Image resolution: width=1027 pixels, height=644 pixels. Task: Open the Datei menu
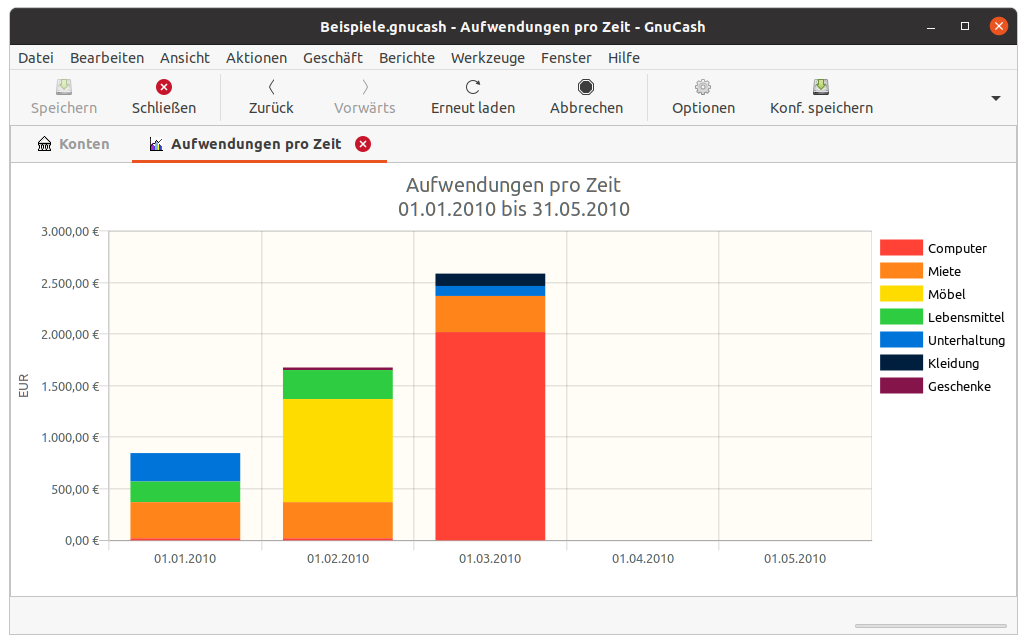click(36, 58)
